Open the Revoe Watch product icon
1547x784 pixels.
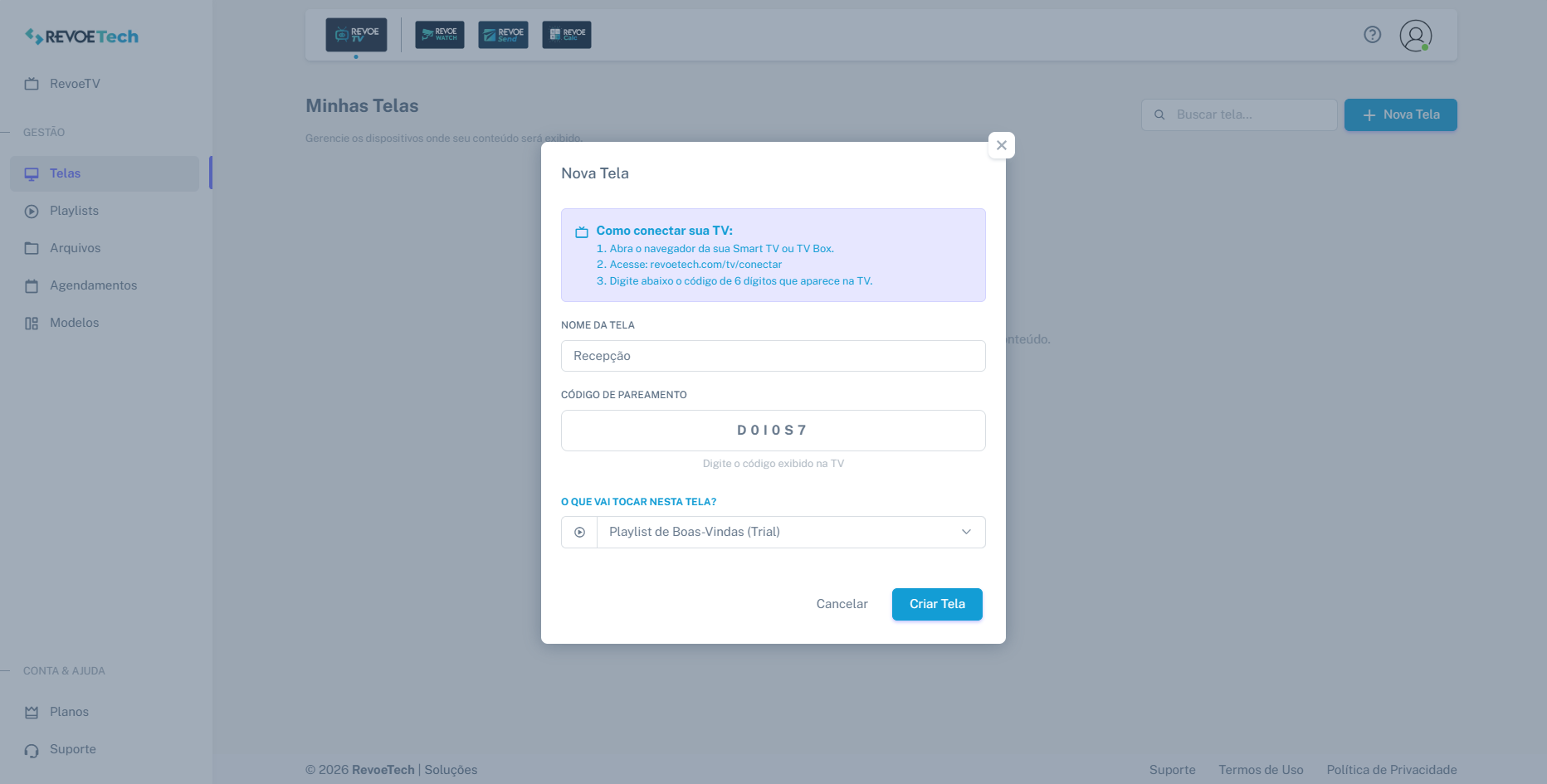(439, 35)
